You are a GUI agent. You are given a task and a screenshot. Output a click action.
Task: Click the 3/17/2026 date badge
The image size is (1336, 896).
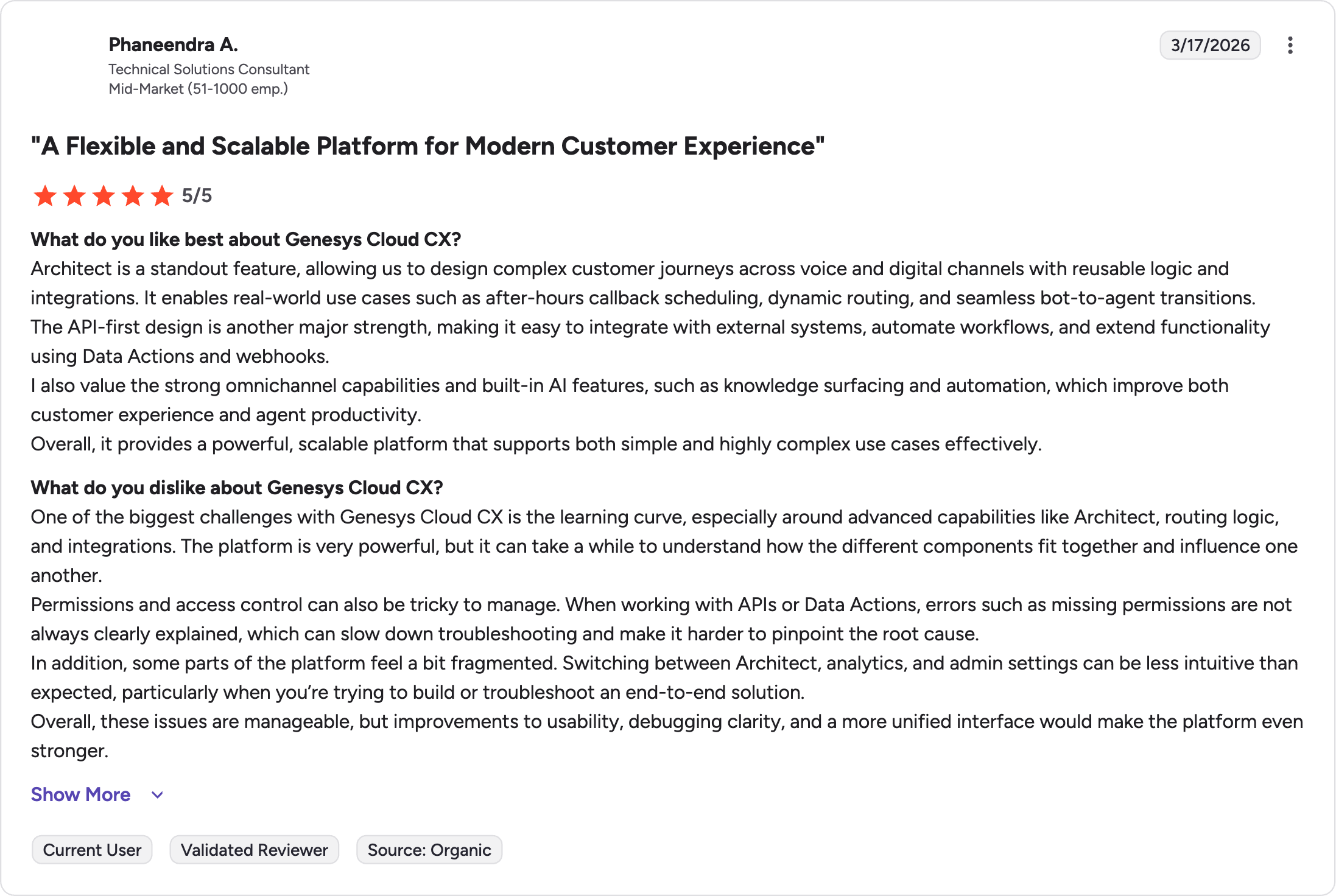(x=1210, y=45)
